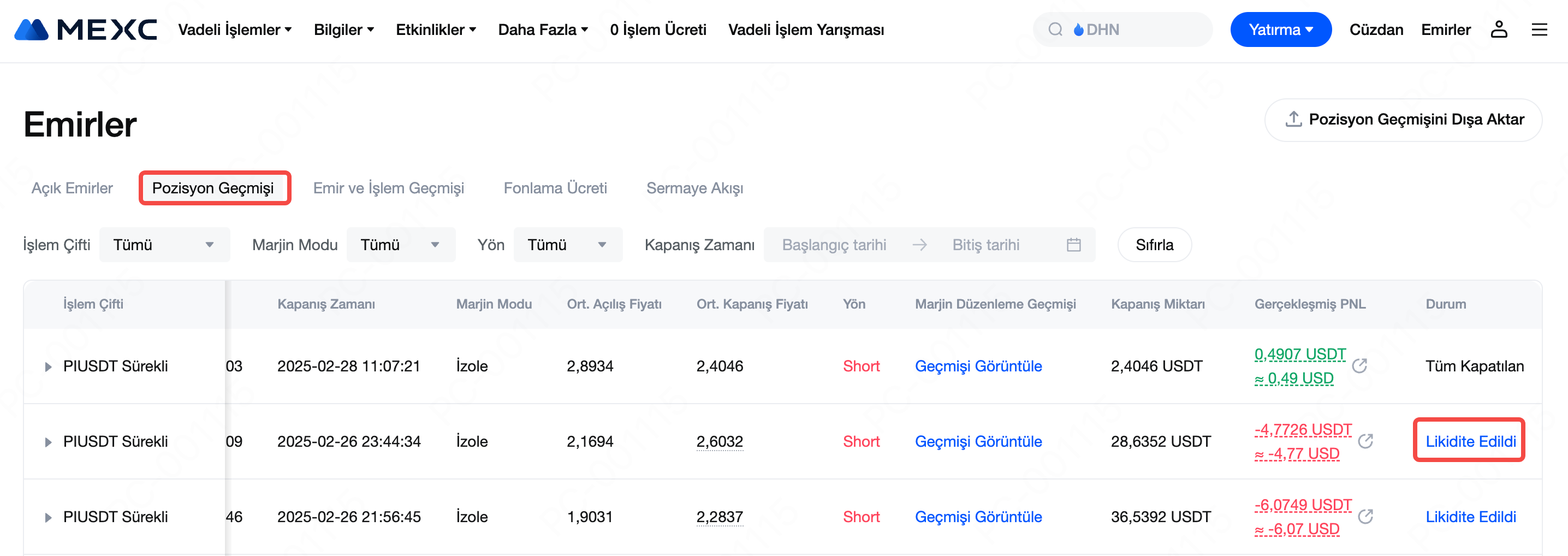Open the Yatırma dropdown button
This screenshot has height=556, width=1568.
[x=1281, y=29]
